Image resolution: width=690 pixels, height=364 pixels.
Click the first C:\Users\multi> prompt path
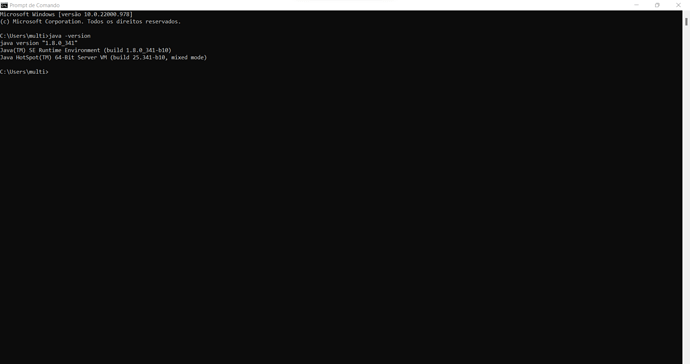click(x=24, y=36)
